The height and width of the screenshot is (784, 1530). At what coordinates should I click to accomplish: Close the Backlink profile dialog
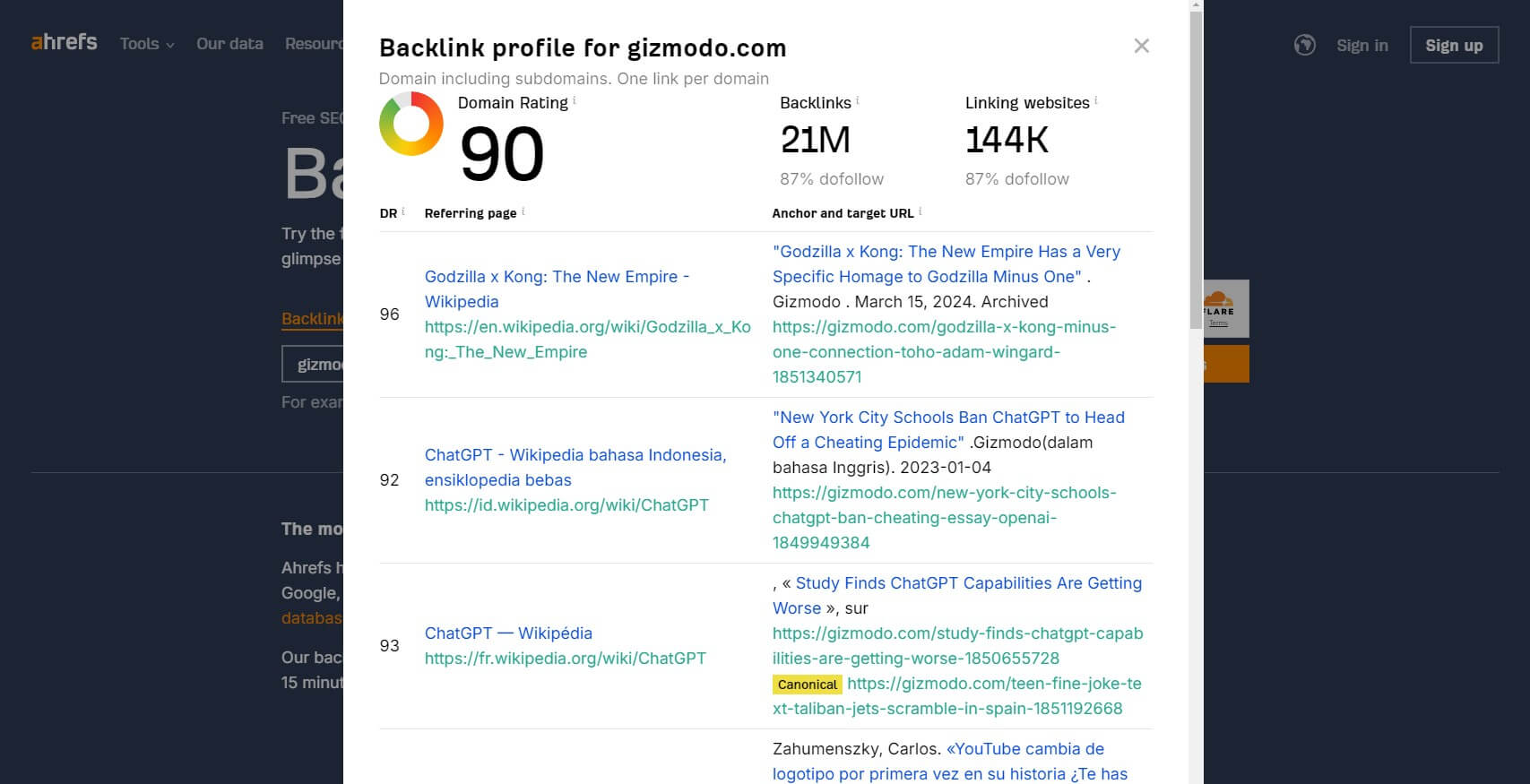[1141, 46]
